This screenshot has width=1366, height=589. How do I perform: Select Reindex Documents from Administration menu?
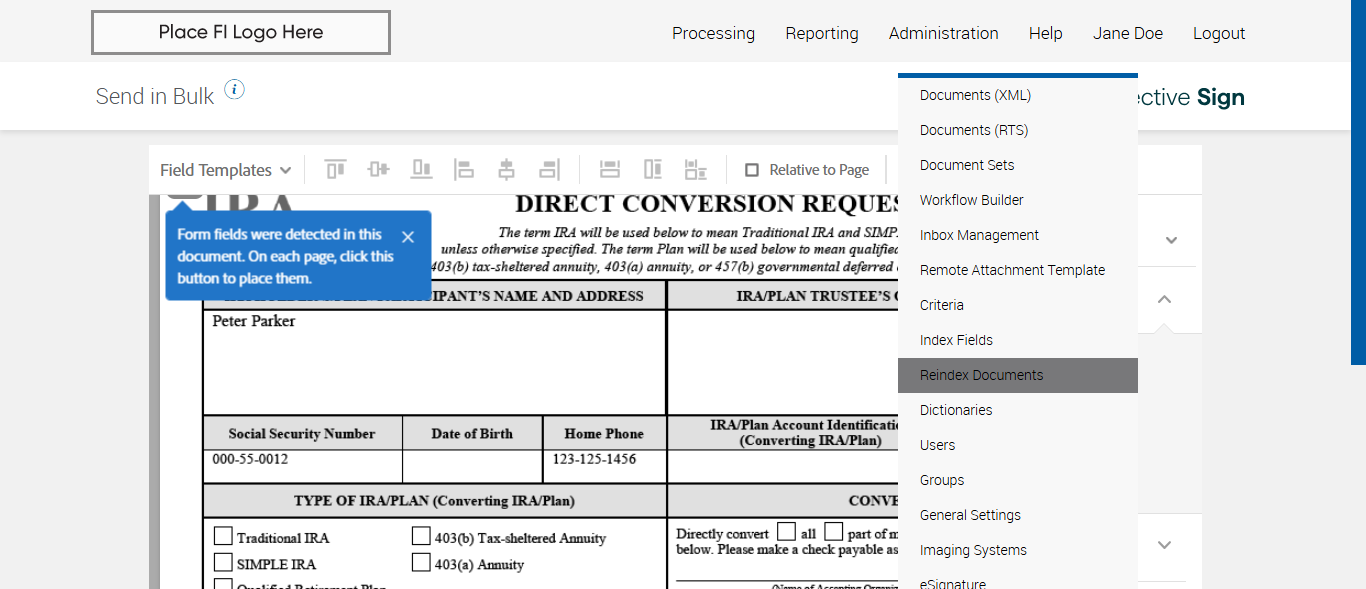point(981,375)
